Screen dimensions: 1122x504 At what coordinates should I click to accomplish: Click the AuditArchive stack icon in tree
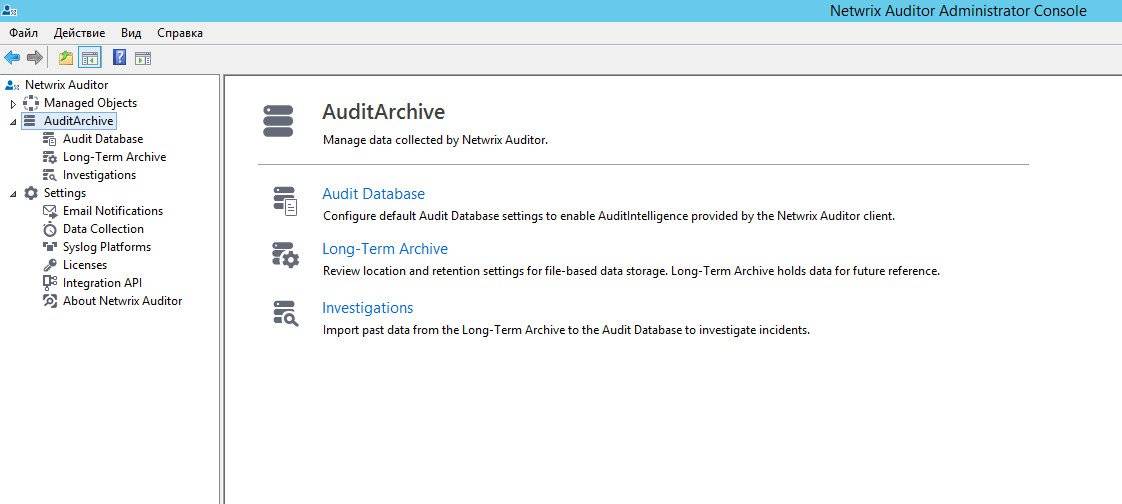30,121
